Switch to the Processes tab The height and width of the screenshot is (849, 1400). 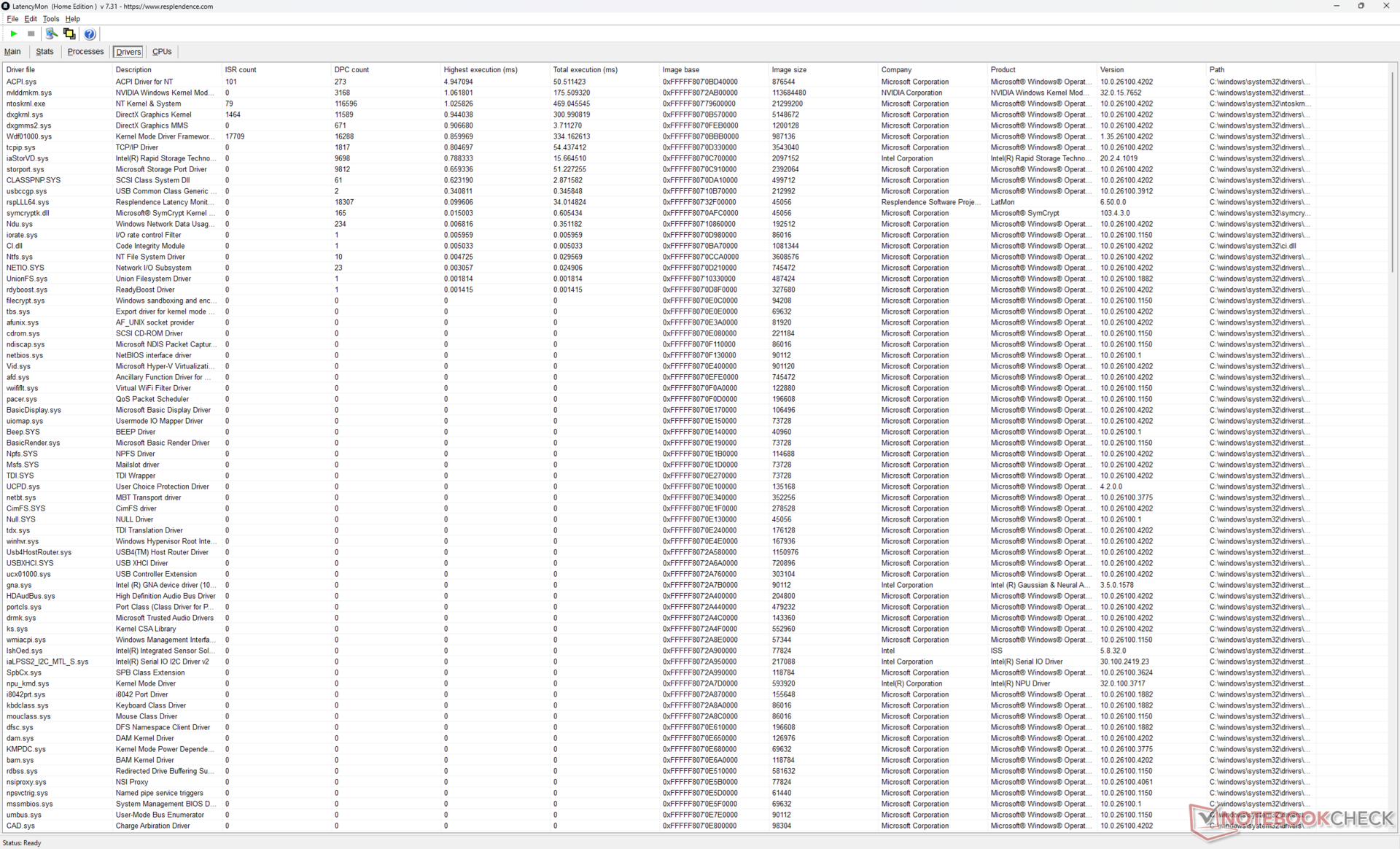85,52
